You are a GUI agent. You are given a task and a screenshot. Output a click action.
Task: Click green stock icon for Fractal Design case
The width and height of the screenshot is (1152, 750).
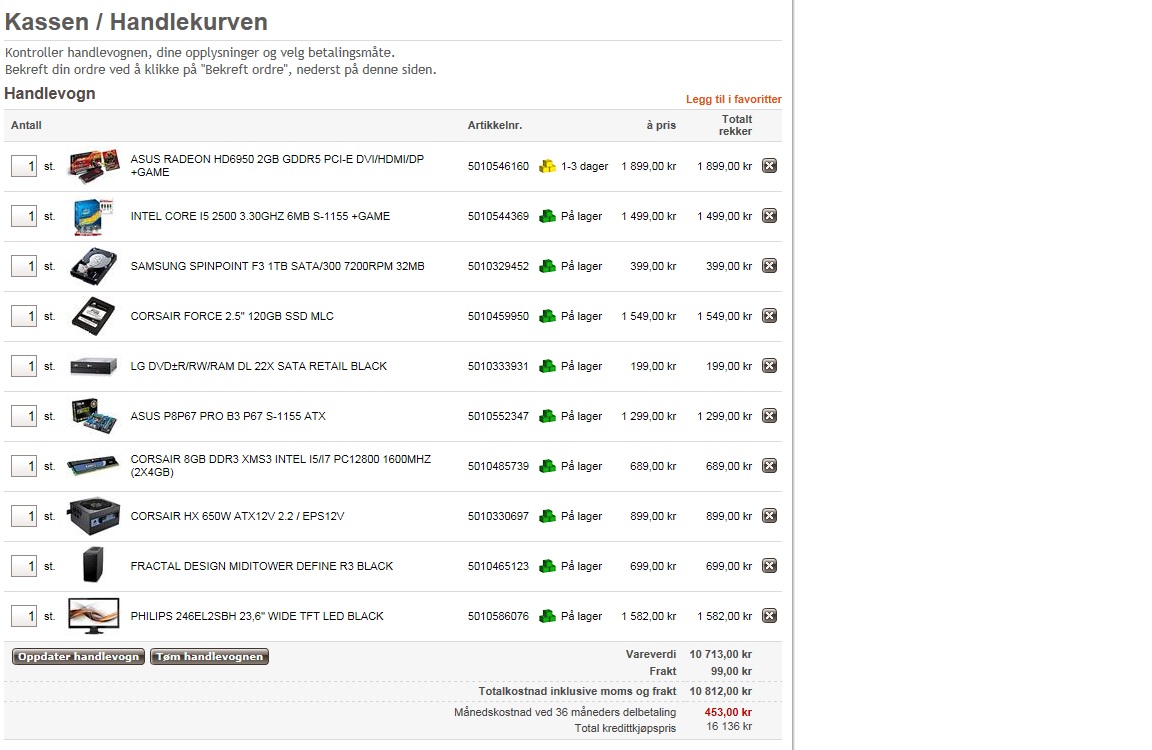[547, 566]
